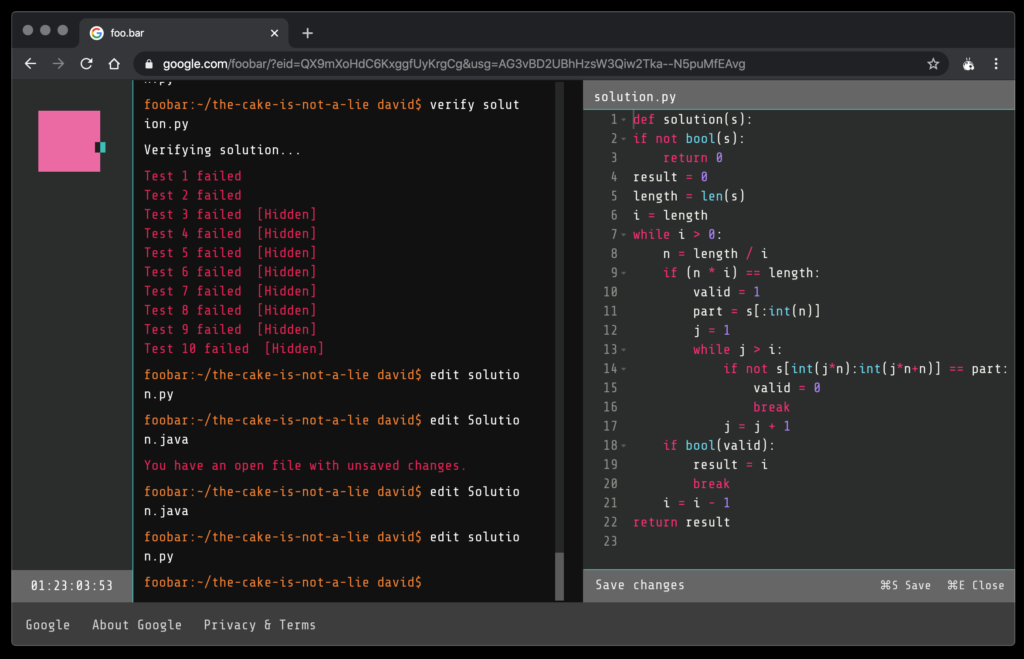Viewport: 1024px width, 659px height.
Task: Collapse the fold at line 18
Action: click(x=624, y=445)
